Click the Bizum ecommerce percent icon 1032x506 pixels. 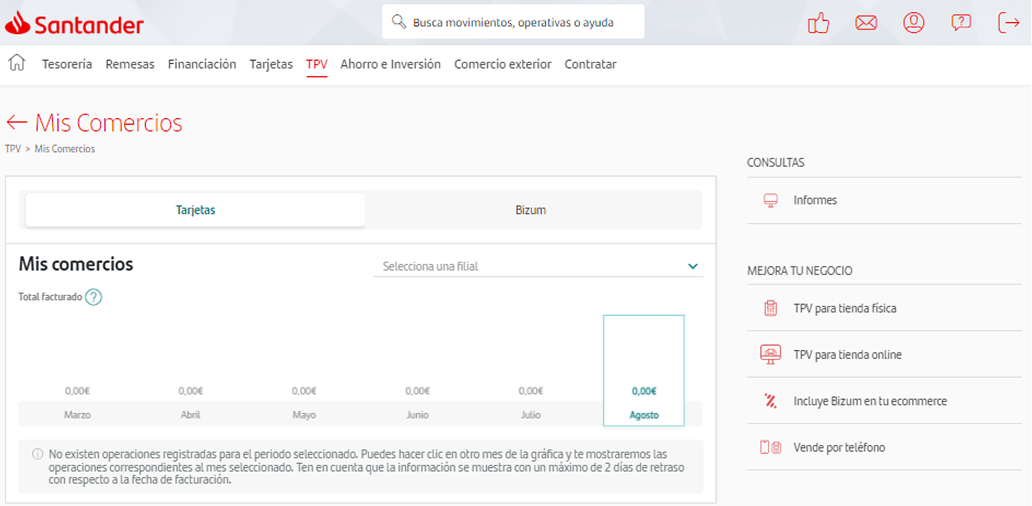770,400
